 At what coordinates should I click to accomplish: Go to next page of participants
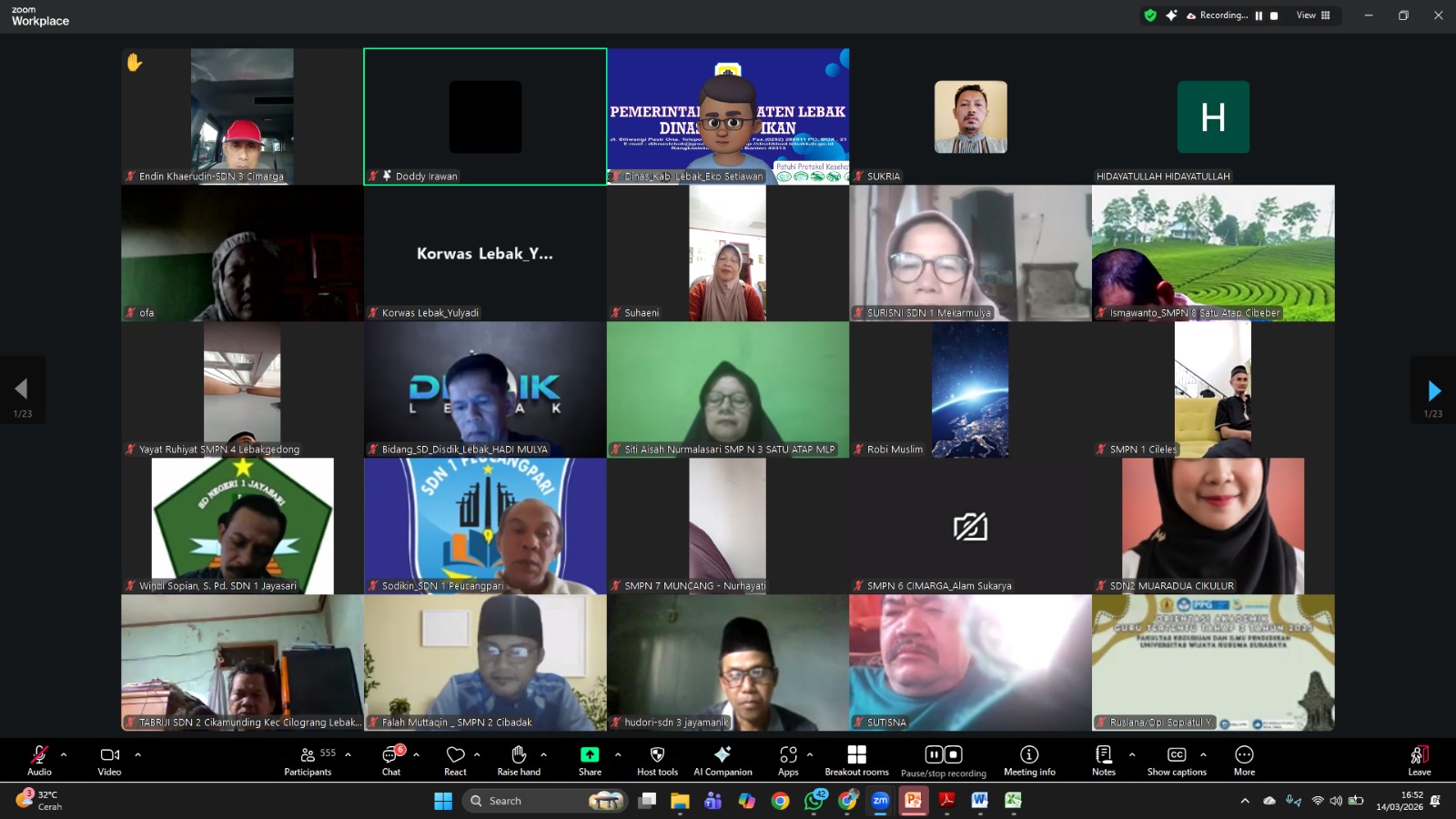coord(1433,391)
